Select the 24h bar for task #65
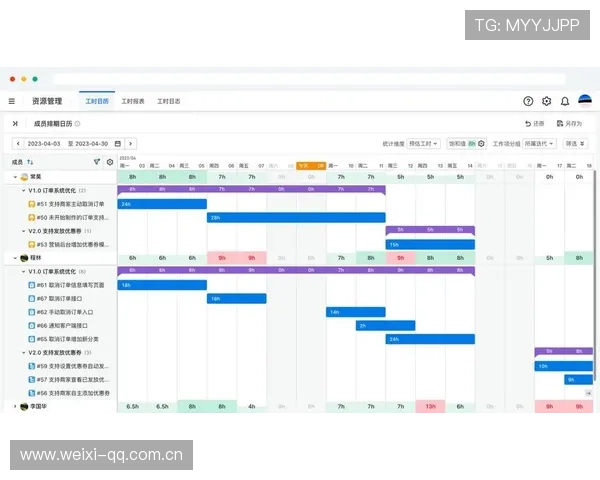Viewport: 600px width, 480px height. coord(430,339)
